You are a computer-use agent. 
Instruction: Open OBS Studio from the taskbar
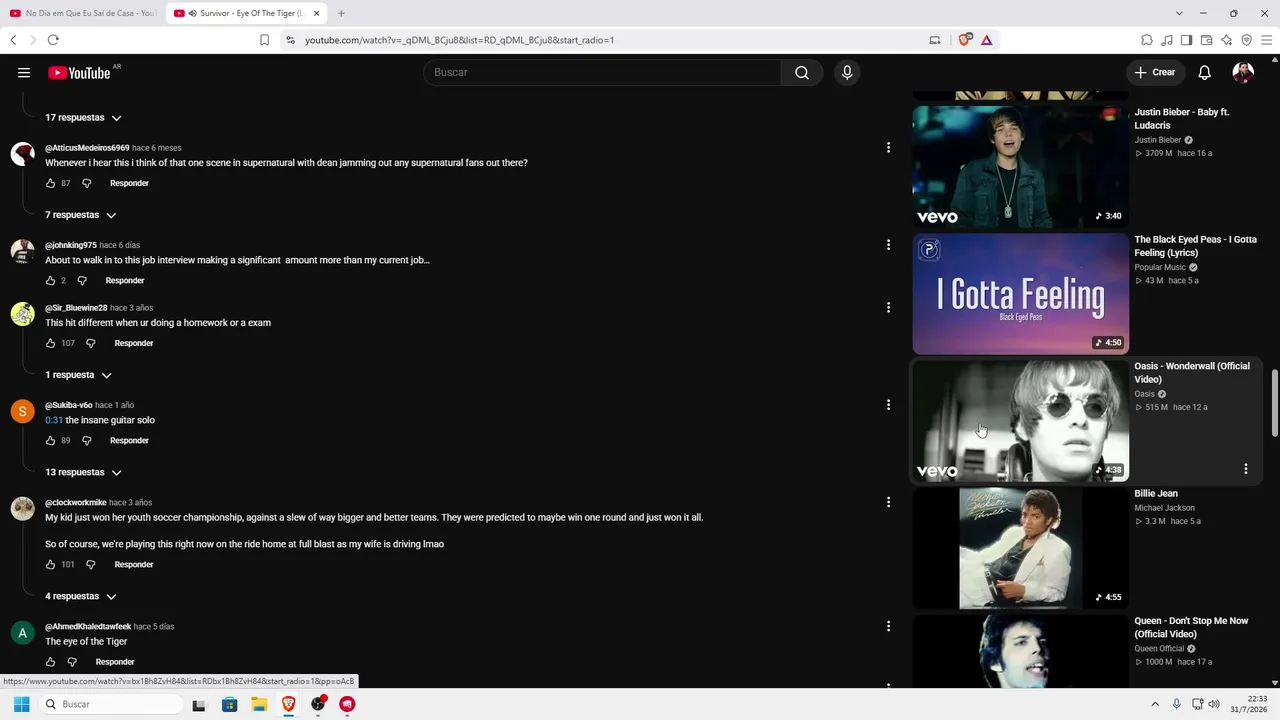pos(318,704)
